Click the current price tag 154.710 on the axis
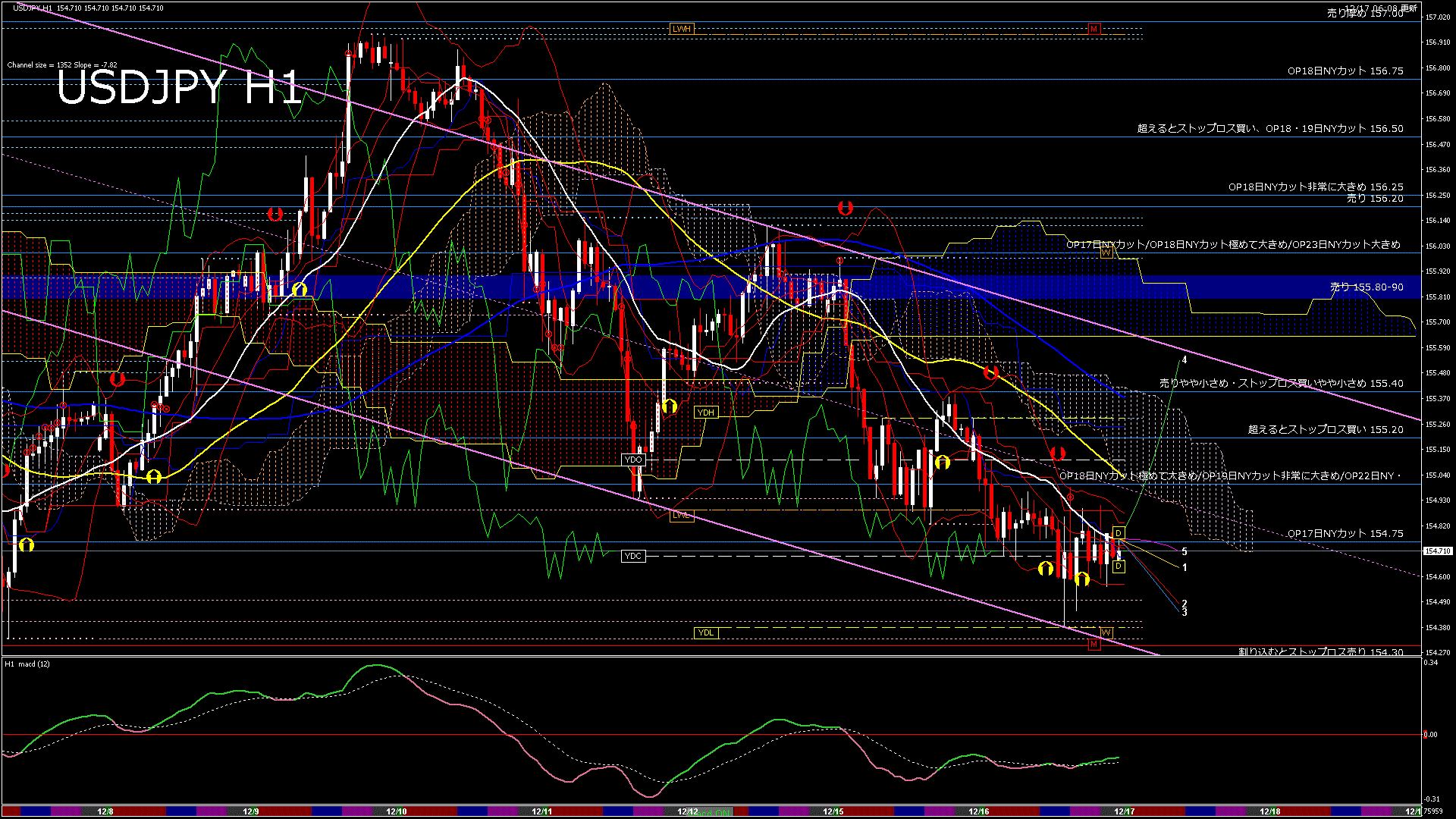 coord(1438,551)
